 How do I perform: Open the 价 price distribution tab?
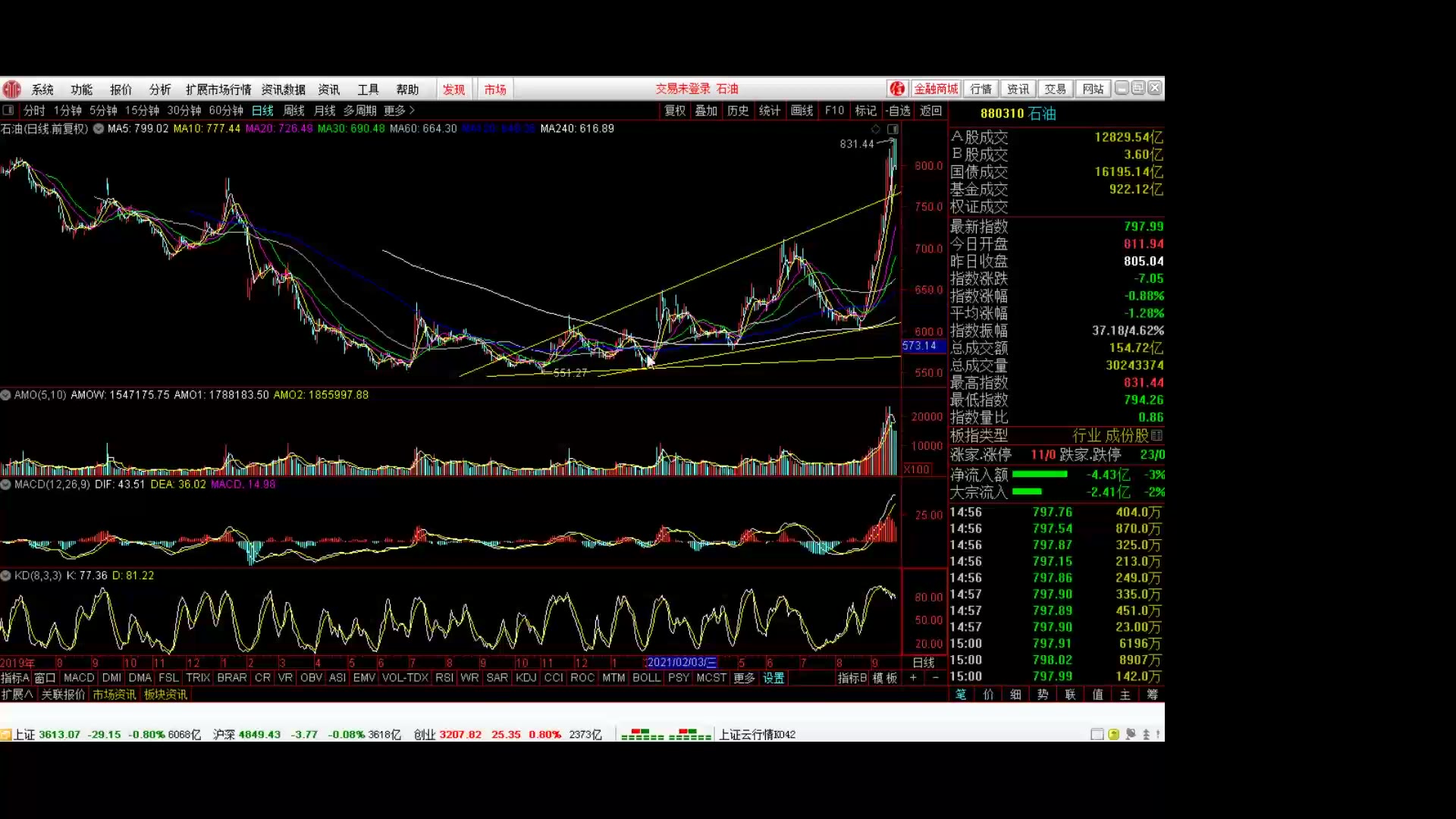click(988, 695)
